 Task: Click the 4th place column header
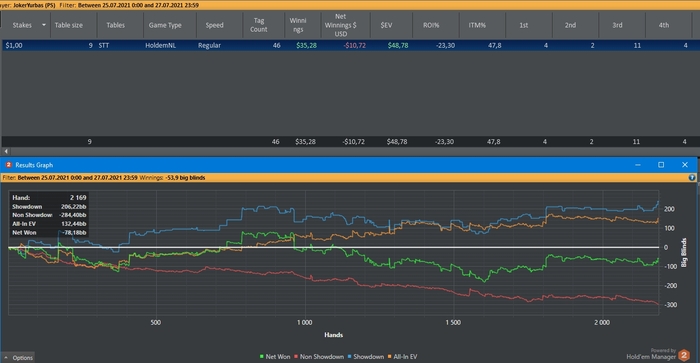pos(664,25)
